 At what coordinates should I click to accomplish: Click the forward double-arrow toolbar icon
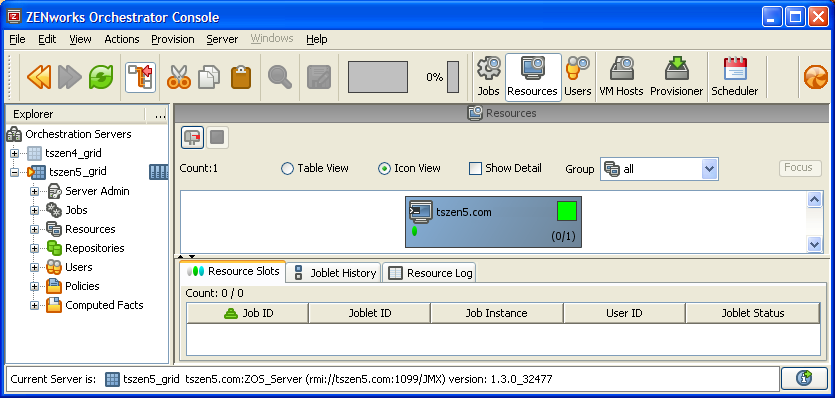tap(70, 77)
